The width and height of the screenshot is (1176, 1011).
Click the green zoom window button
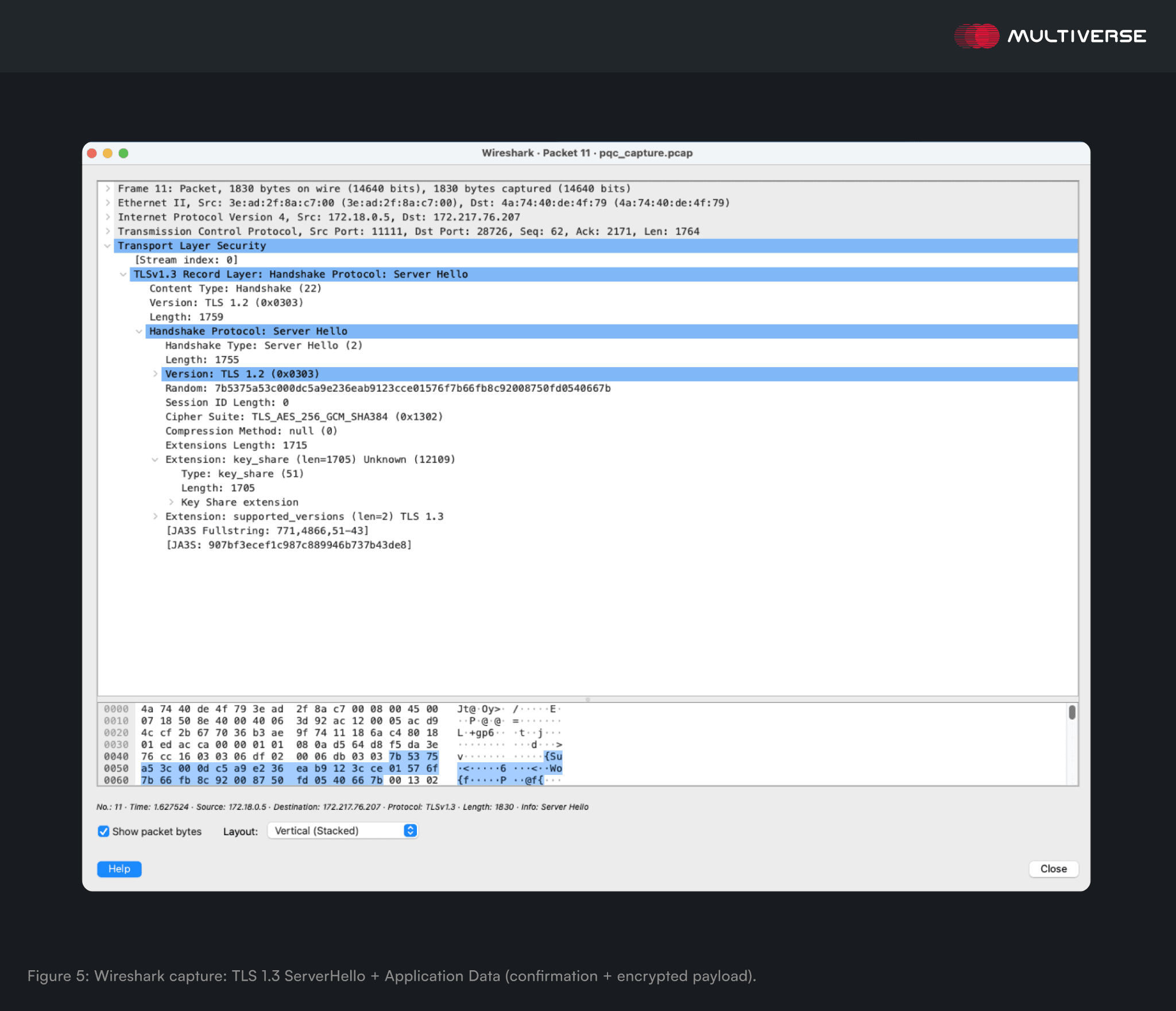[x=123, y=153]
